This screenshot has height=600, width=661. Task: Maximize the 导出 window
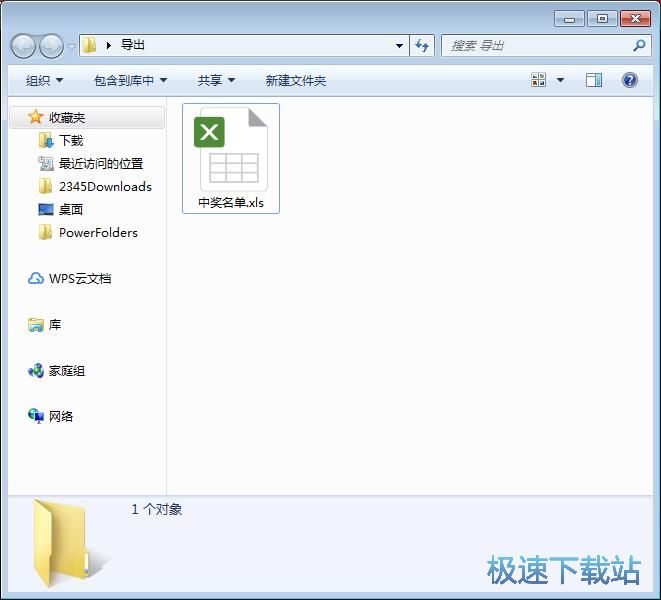(602, 19)
